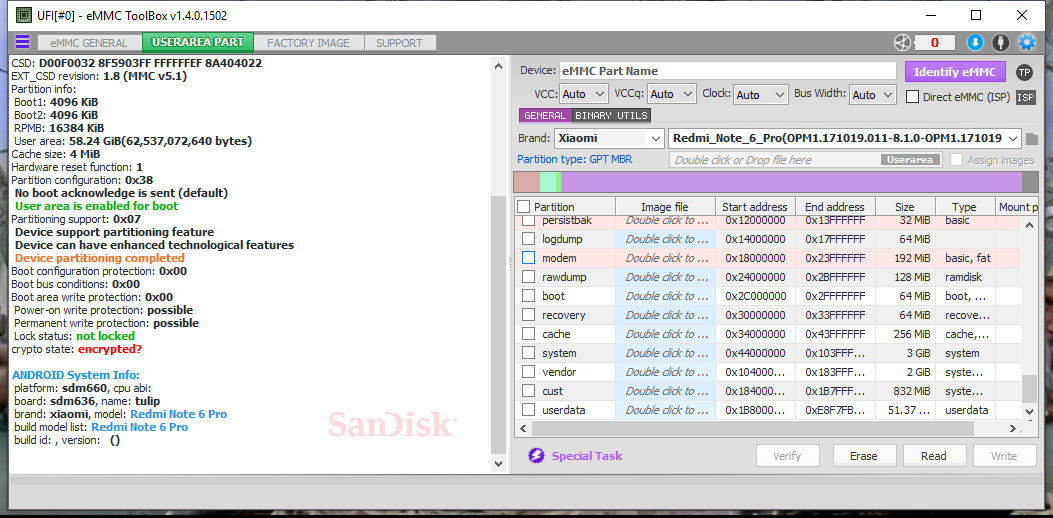This screenshot has width=1053, height=518.
Task: Check the recovery partition checkbox
Action: 529,314
